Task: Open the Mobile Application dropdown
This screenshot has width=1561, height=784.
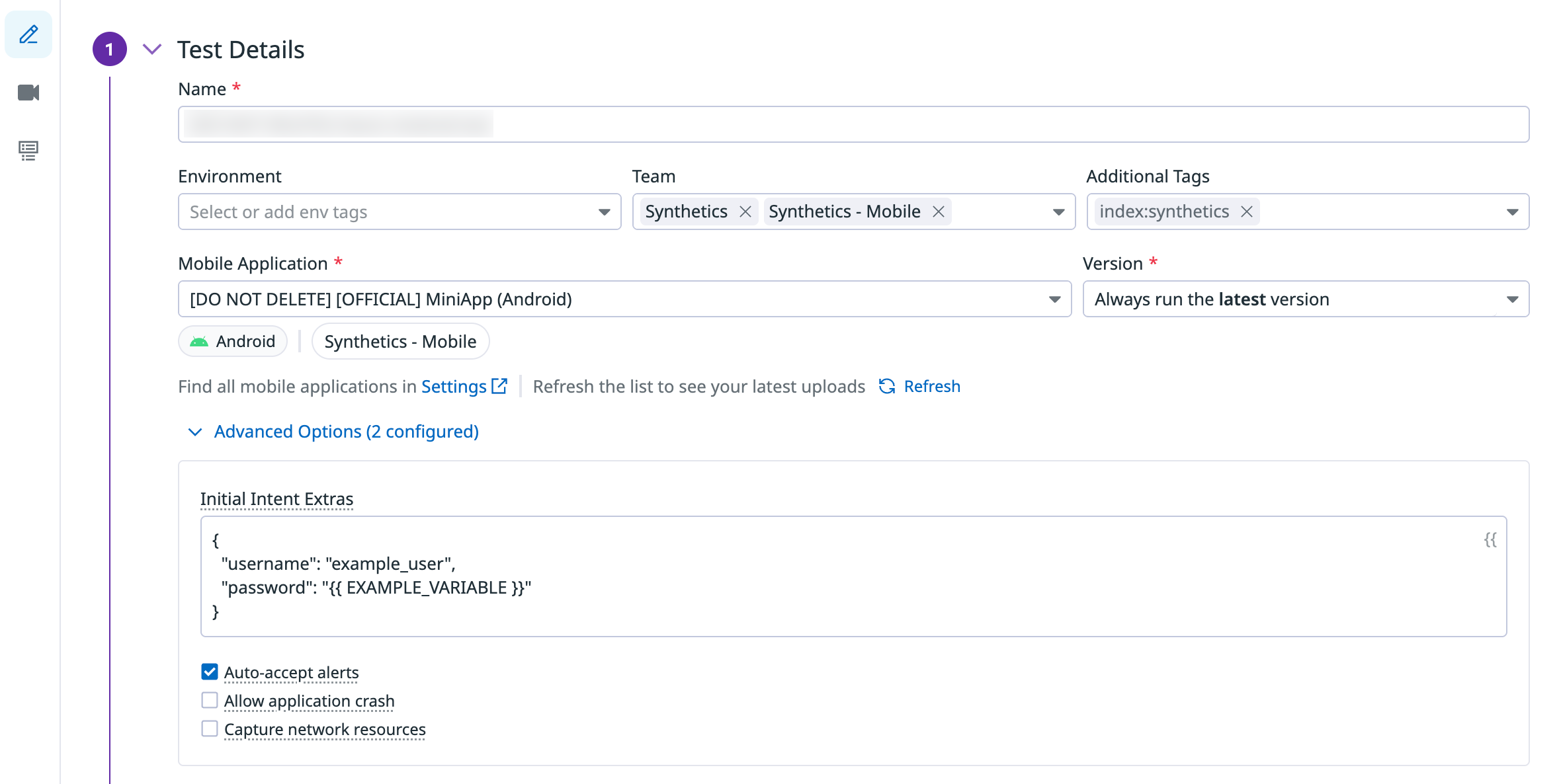Action: coord(624,299)
